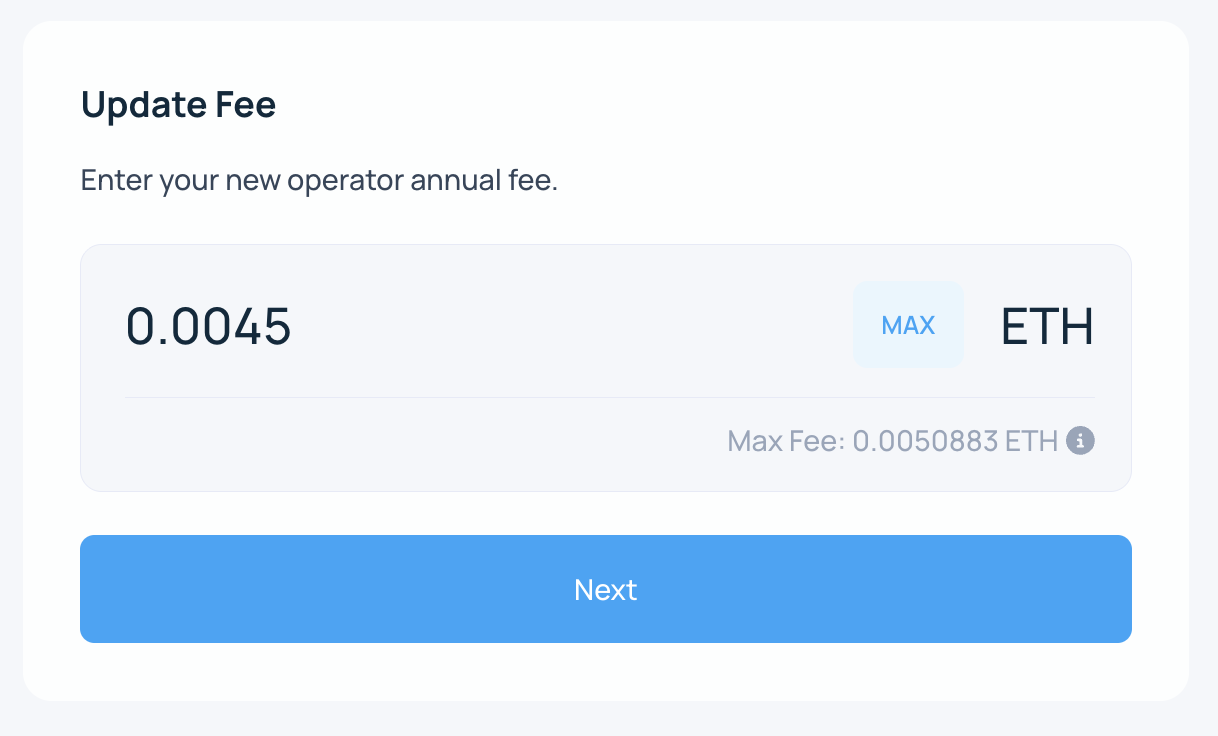Place cursor in the operator annual fee field
1218x736 pixels.
(450, 327)
